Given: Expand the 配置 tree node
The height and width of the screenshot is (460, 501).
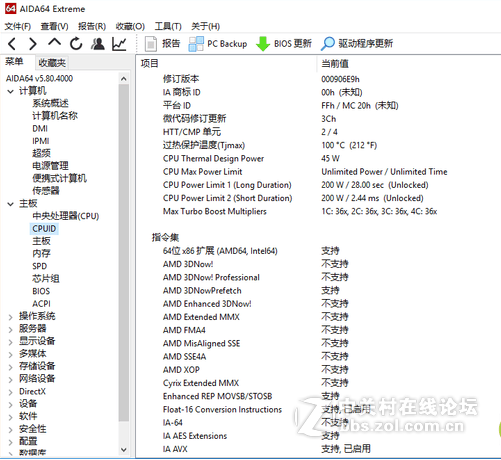Looking at the screenshot, I should click(x=11, y=442).
